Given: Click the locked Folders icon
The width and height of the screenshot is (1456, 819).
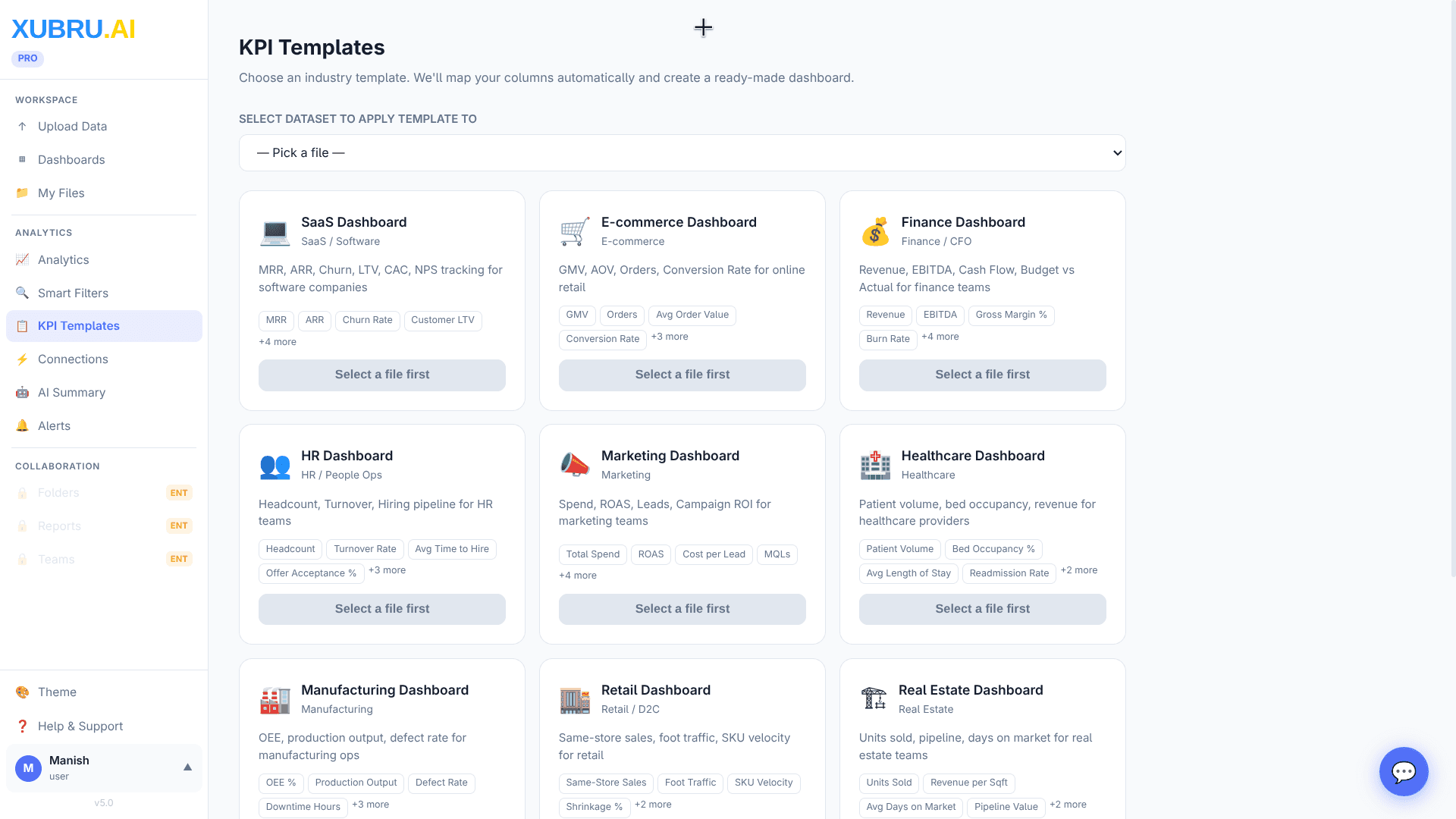Looking at the screenshot, I should pyautogui.click(x=22, y=493).
